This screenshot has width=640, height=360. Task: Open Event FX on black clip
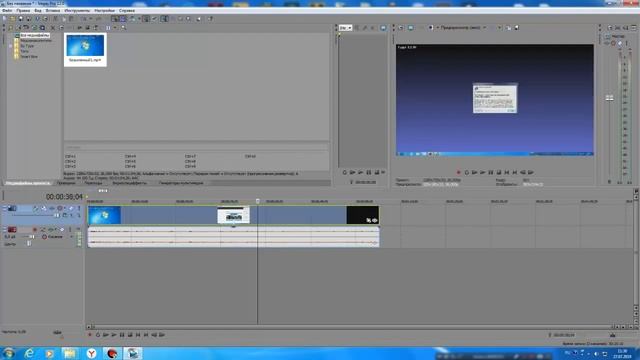[374, 220]
